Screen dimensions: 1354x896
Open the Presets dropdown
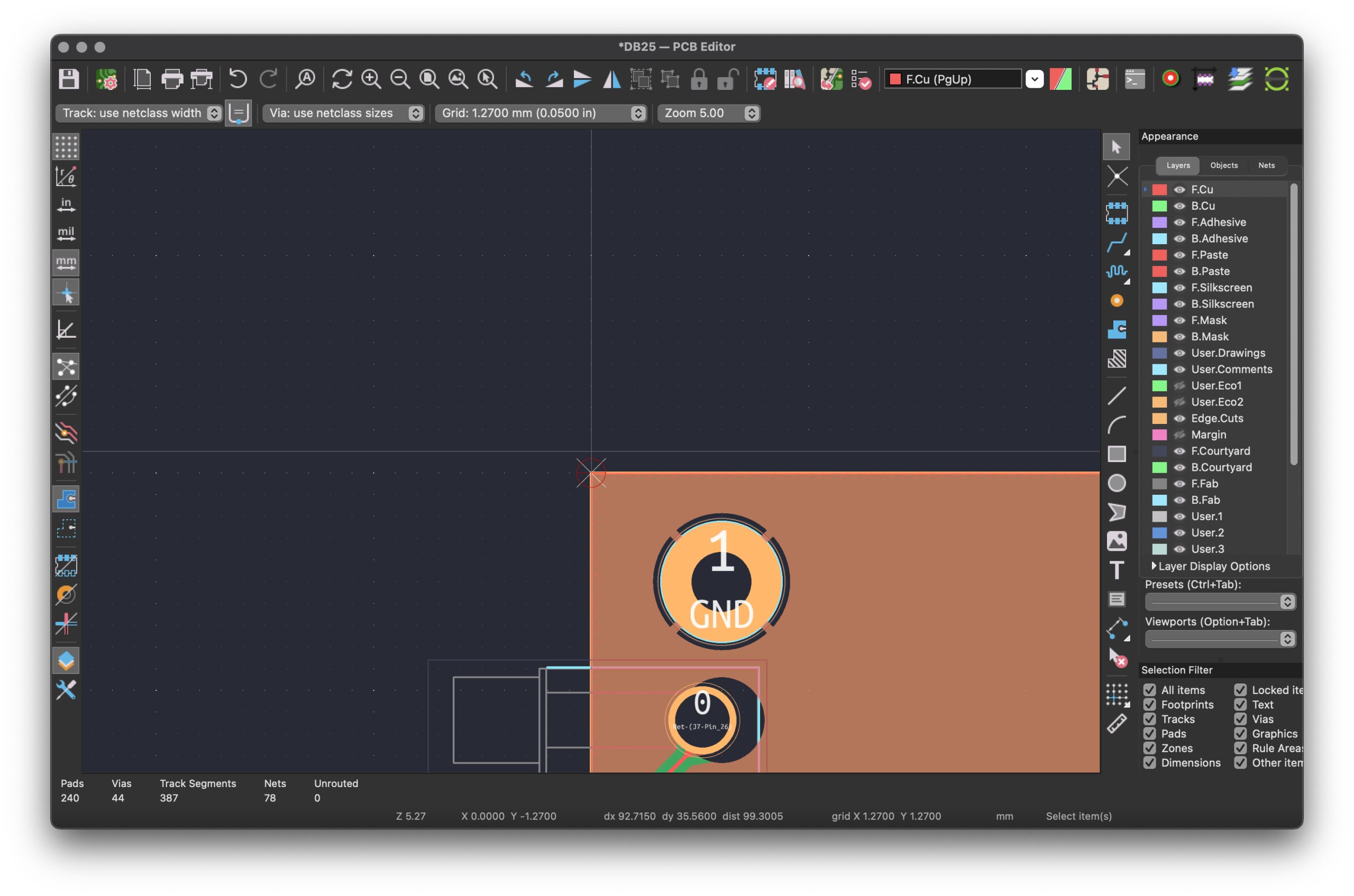point(1220,602)
